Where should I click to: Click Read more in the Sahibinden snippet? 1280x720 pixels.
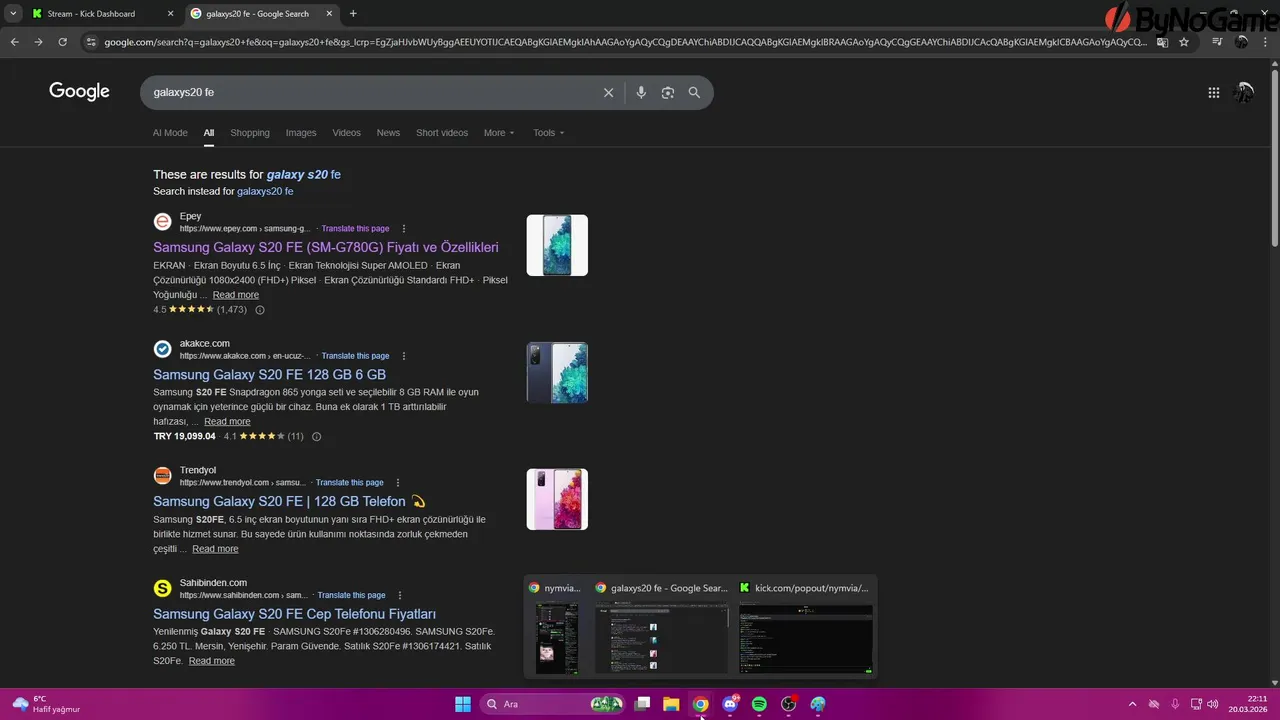(212, 661)
